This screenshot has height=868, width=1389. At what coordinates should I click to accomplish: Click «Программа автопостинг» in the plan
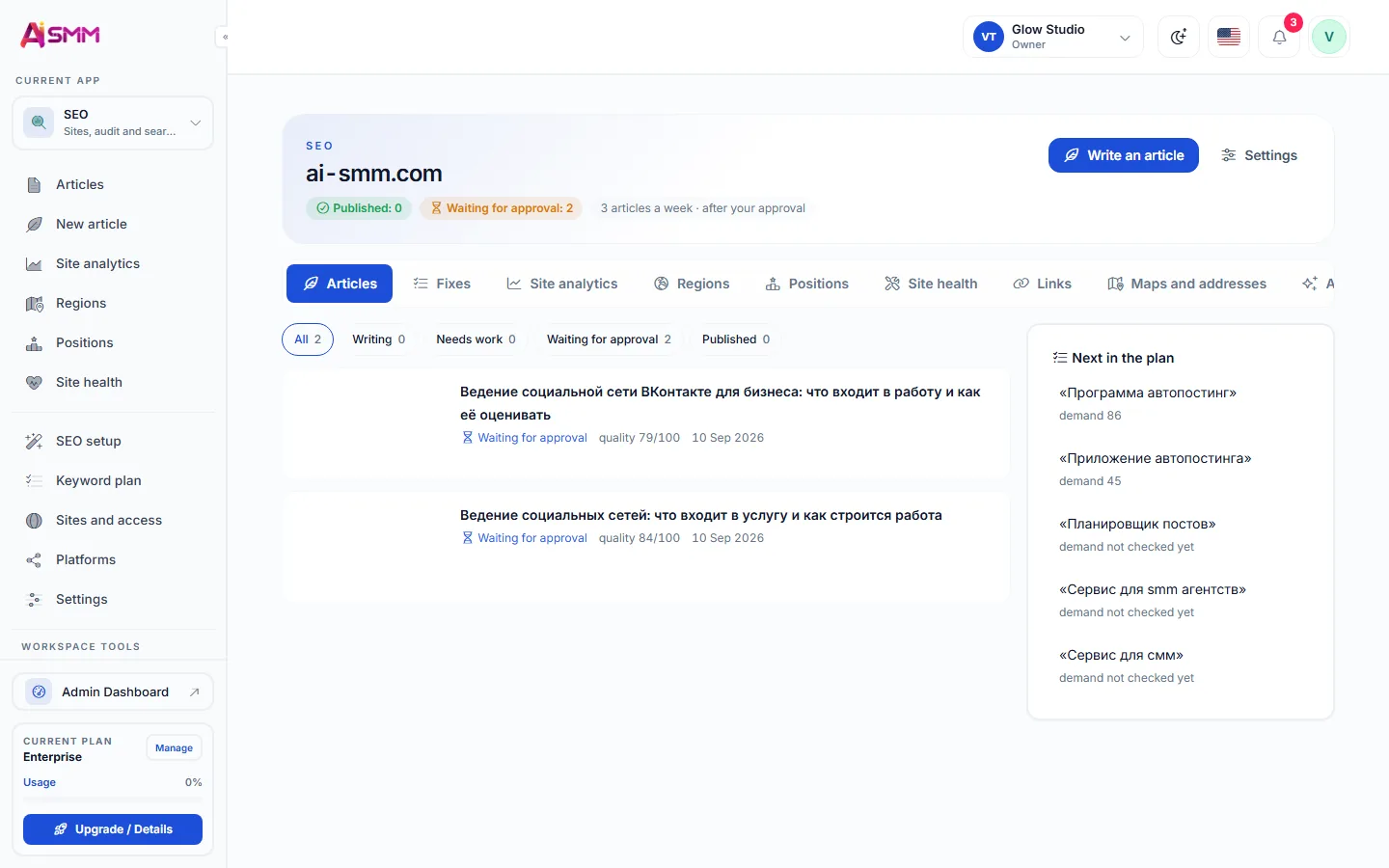[x=1148, y=393]
